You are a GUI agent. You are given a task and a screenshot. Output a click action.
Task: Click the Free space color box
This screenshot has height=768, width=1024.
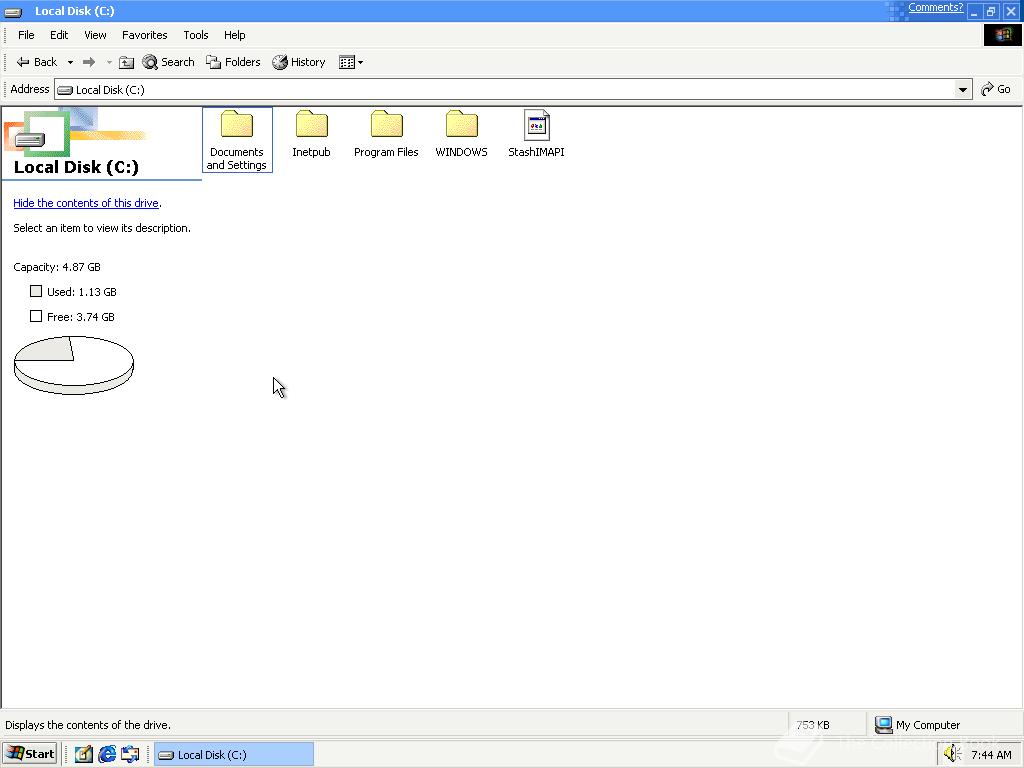(x=36, y=316)
